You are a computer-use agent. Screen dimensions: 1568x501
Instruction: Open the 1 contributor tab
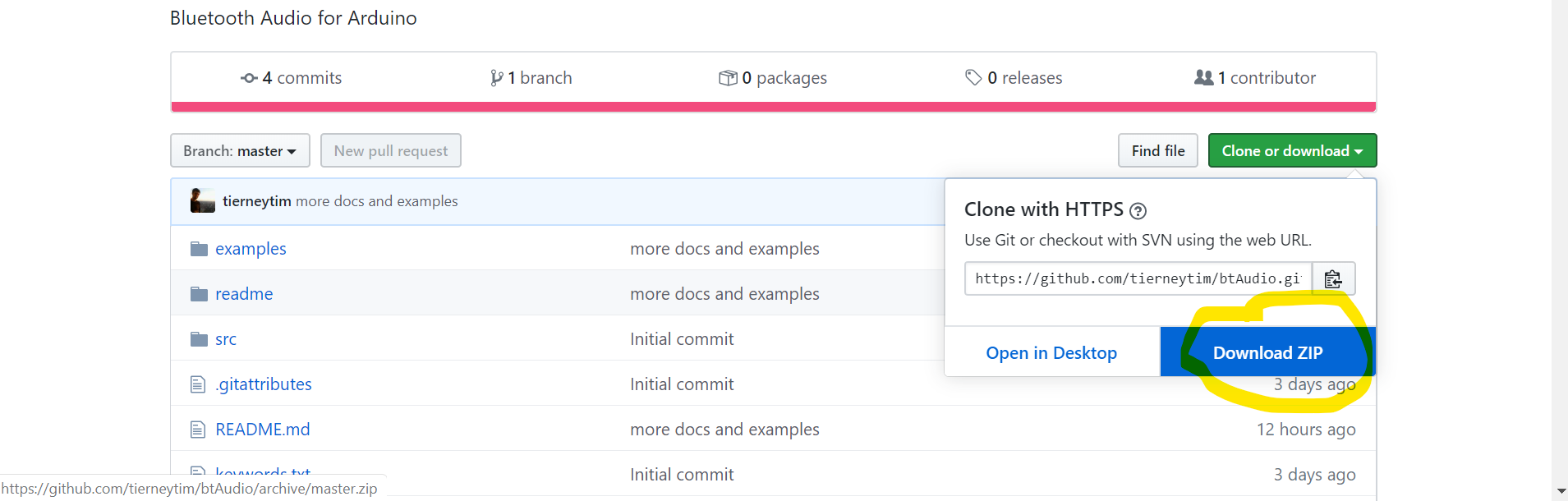[1255, 78]
